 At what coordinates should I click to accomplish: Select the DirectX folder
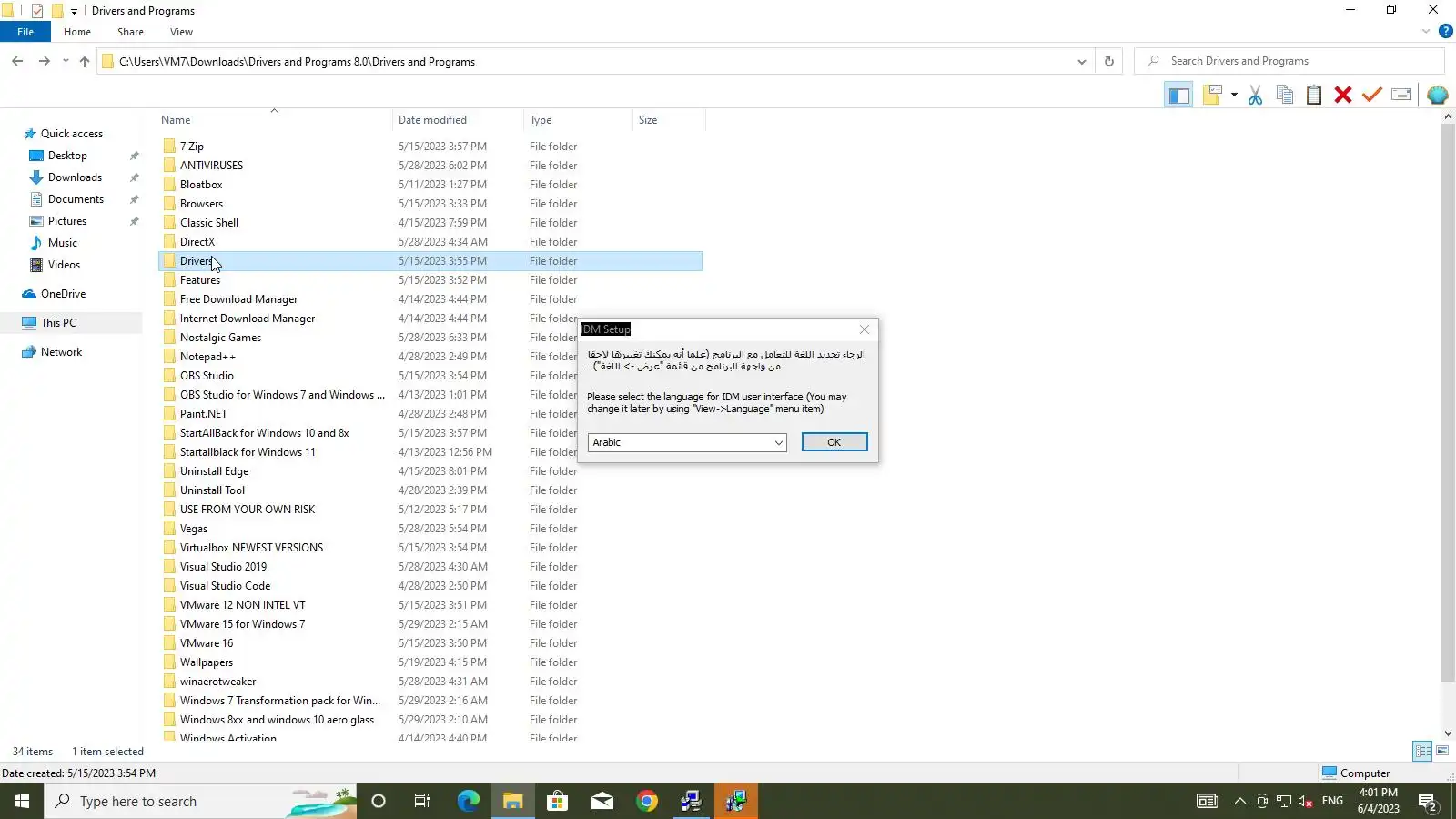pos(430,242)
